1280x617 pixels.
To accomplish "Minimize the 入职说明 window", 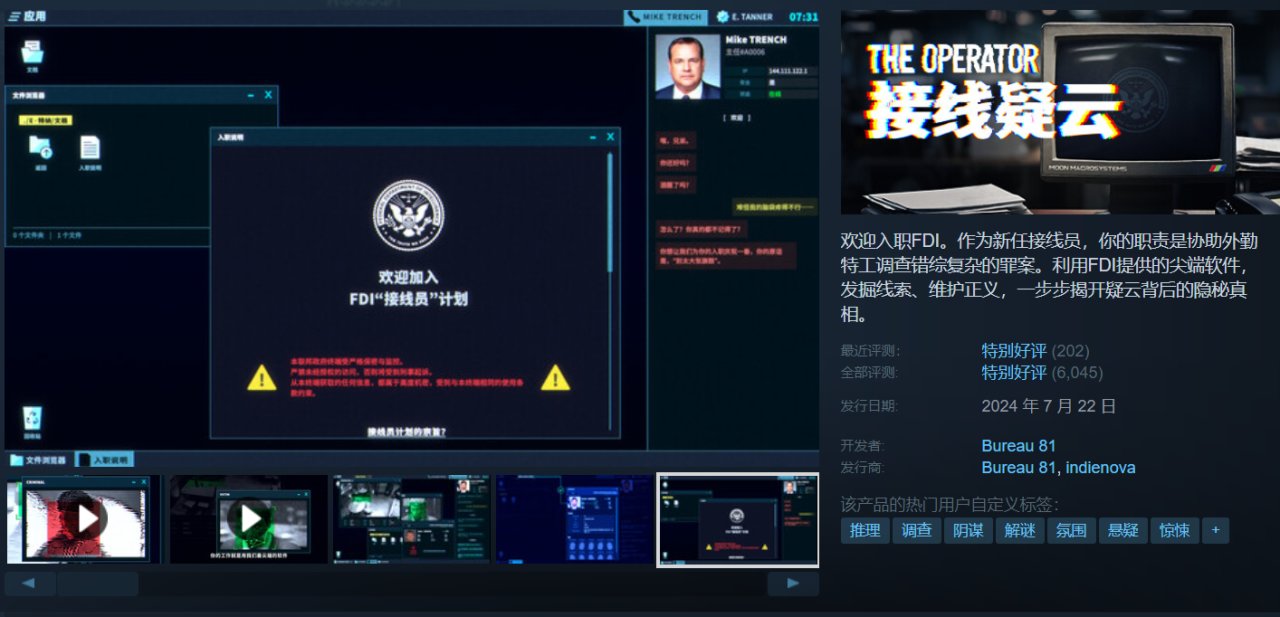I will pos(593,137).
